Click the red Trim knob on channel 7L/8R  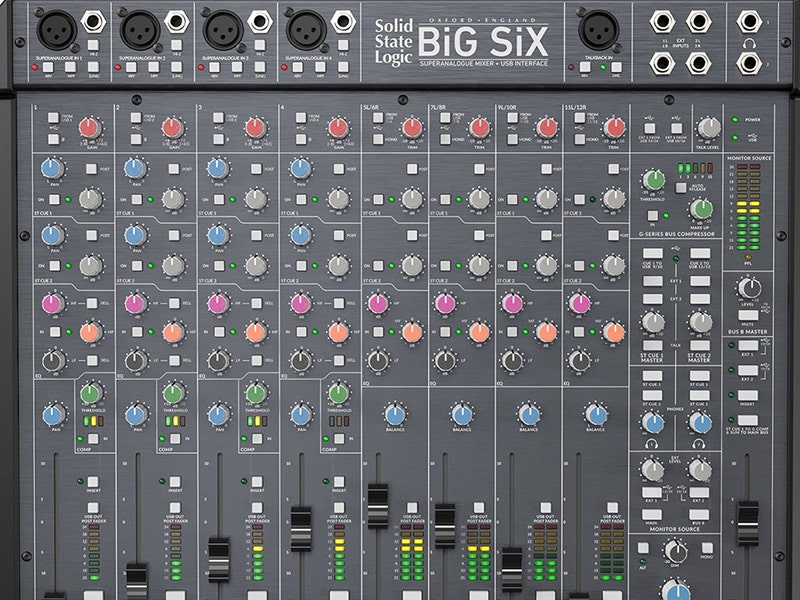479,128
